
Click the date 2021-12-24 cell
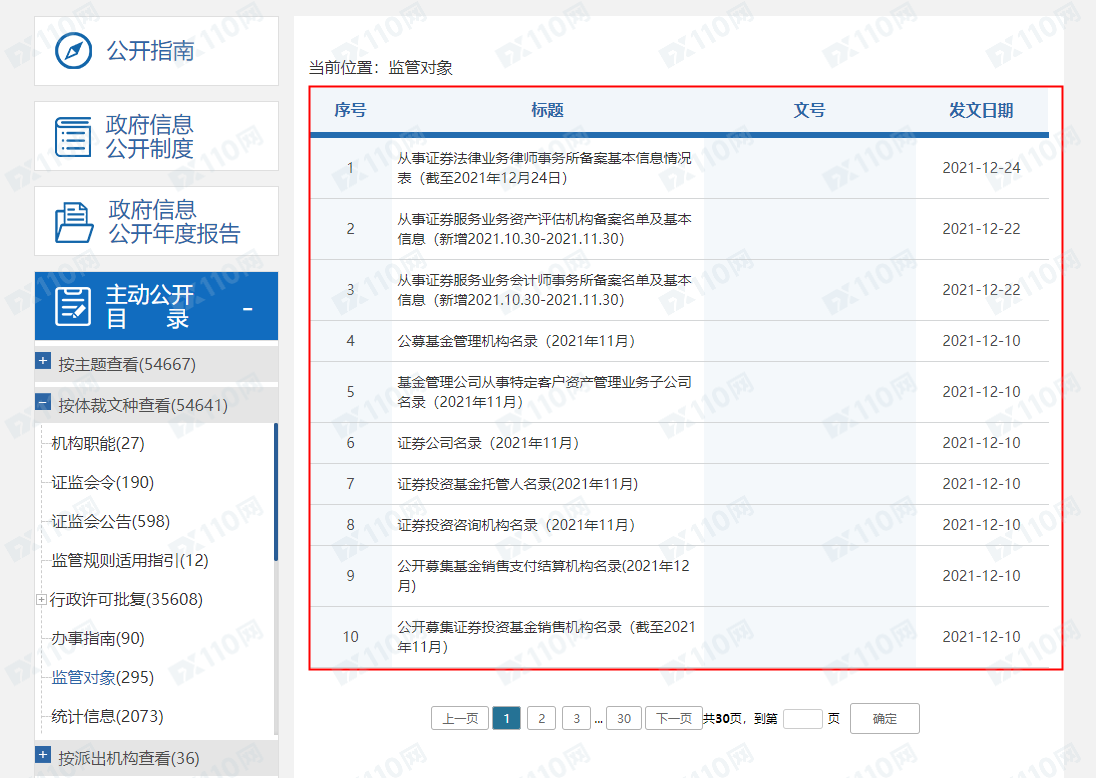point(981,168)
